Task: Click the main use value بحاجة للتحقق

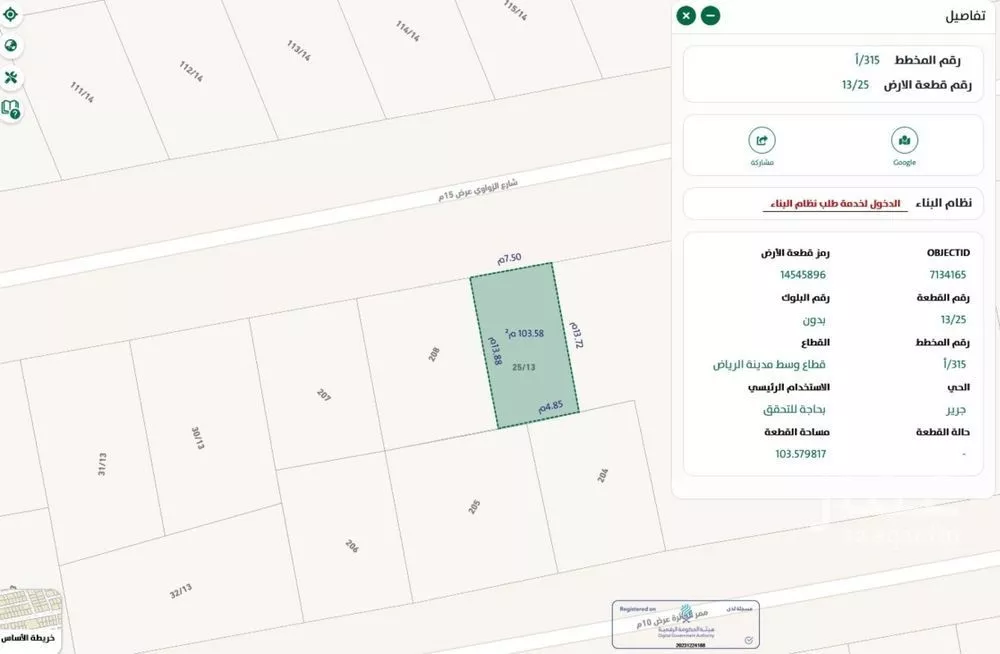Action: coord(794,410)
